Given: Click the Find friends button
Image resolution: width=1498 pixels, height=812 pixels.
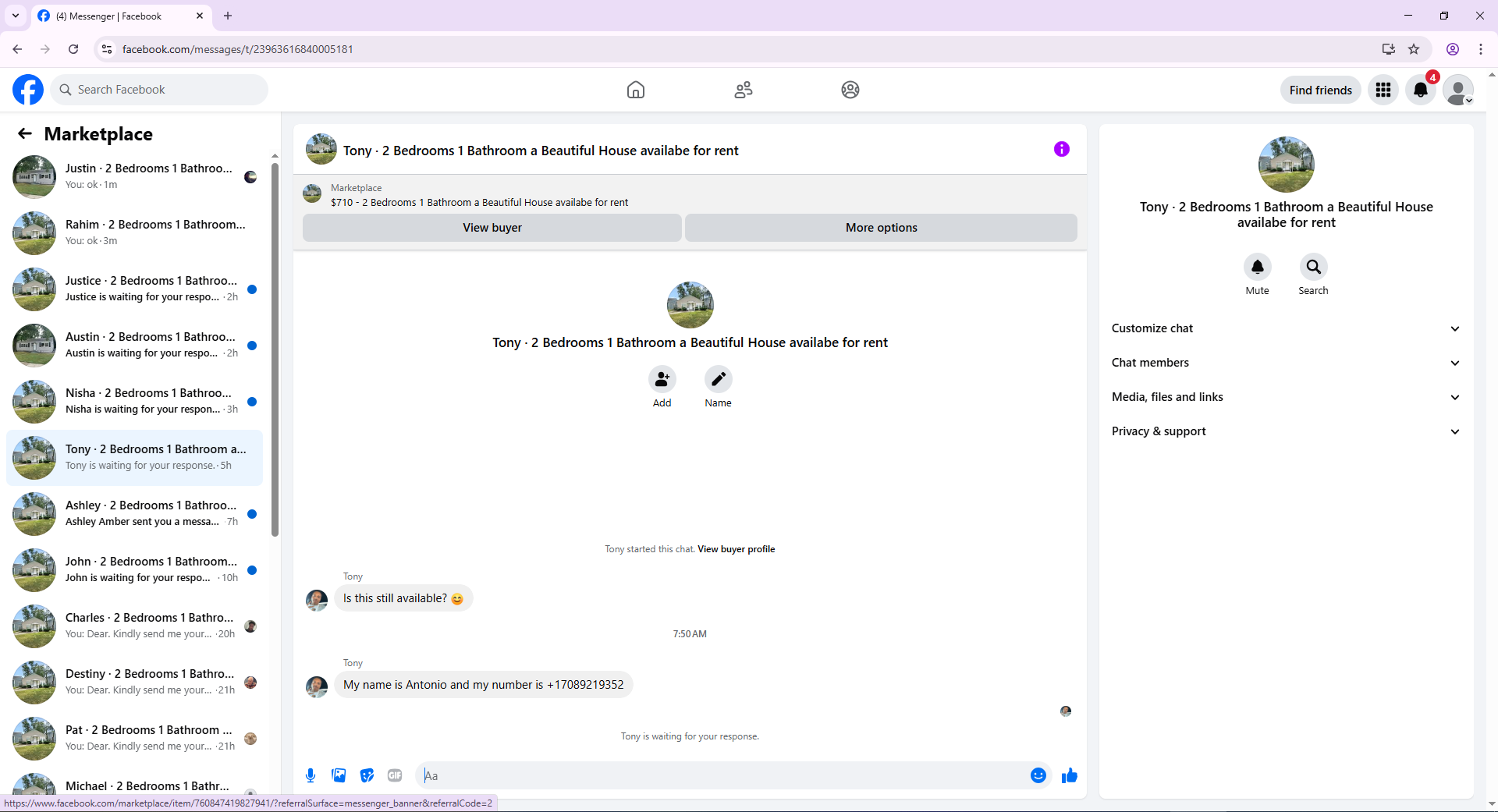Looking at the screenshot, I should point(1321,90).
